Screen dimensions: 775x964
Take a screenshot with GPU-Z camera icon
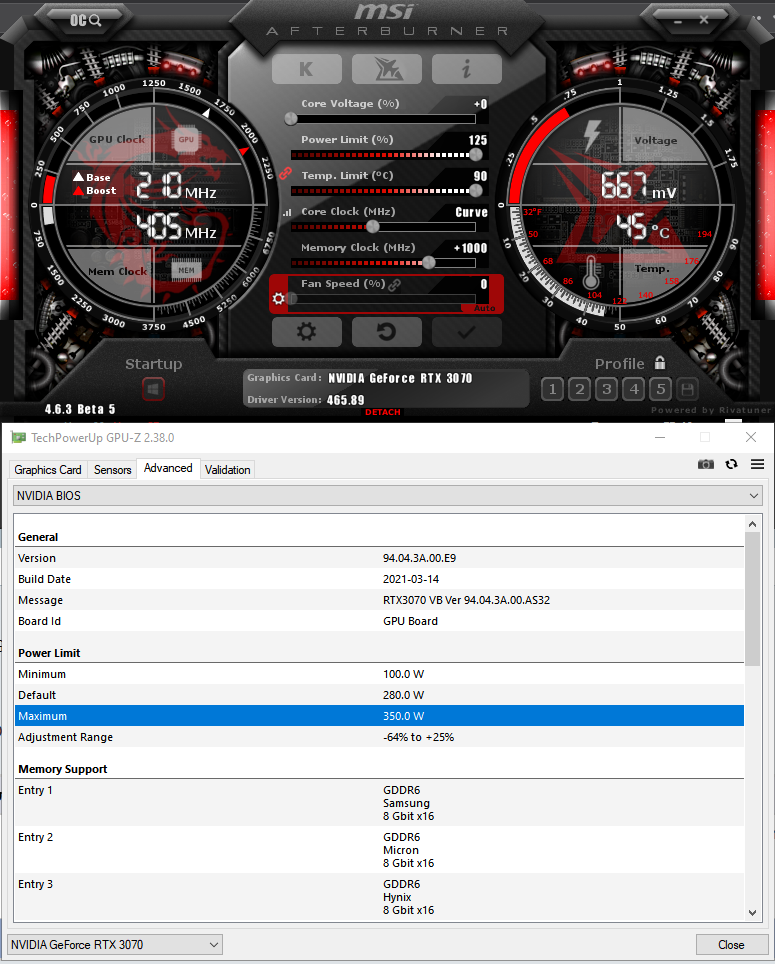pyautogui.click(x=706, y=464)
